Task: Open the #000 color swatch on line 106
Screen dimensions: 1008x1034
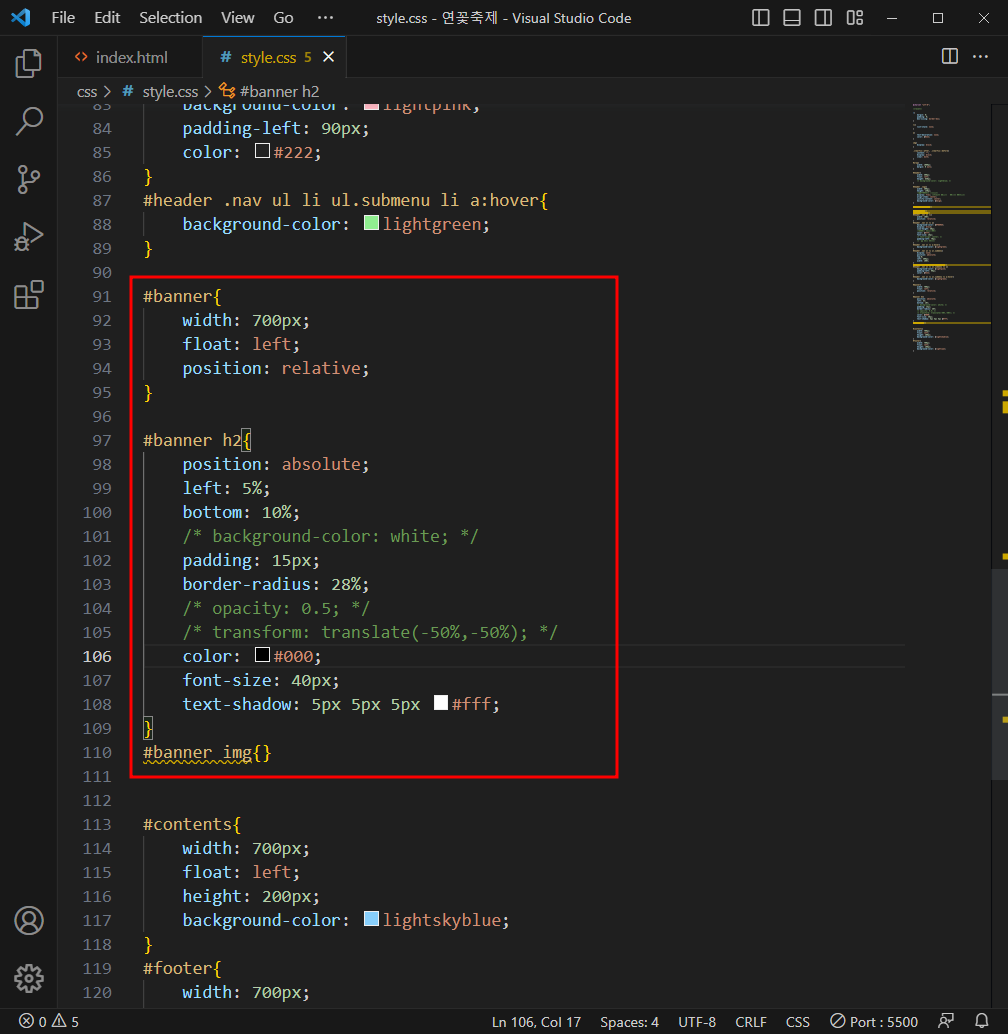Action: coord(262,655)
